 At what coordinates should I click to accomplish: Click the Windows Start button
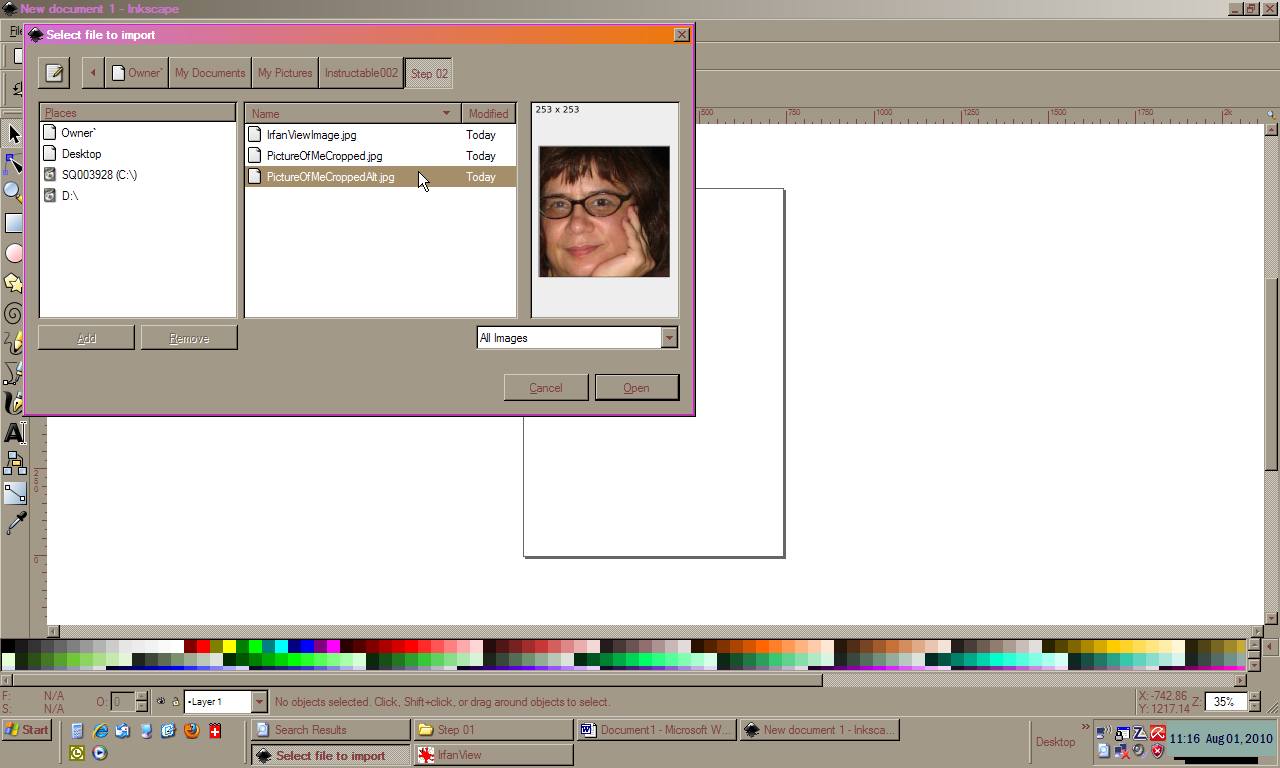click(26, 730)
